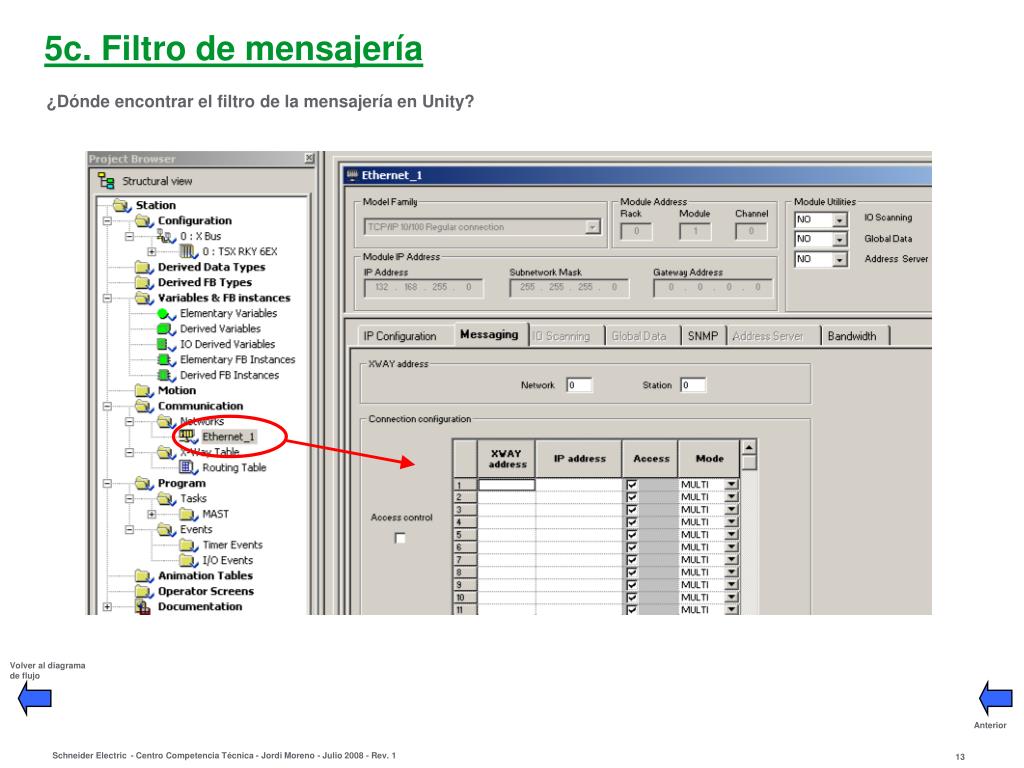The height and width of the screenshot is (768, 1024).
Task: Open the Derived Data Types folder icon
Action: (x=144, y=267)
